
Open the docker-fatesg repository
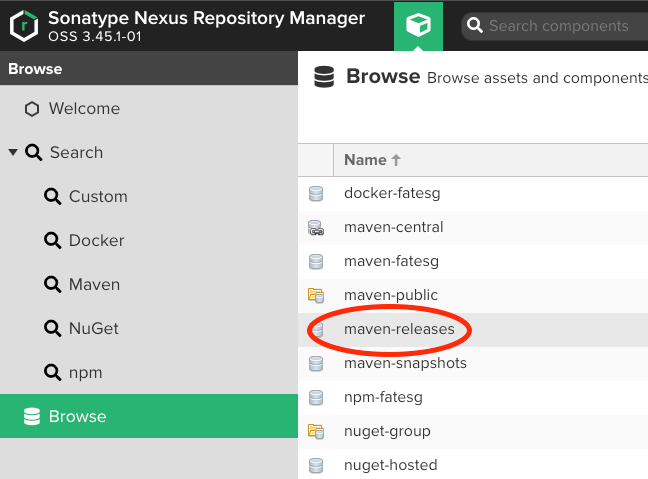coord(391,193)
